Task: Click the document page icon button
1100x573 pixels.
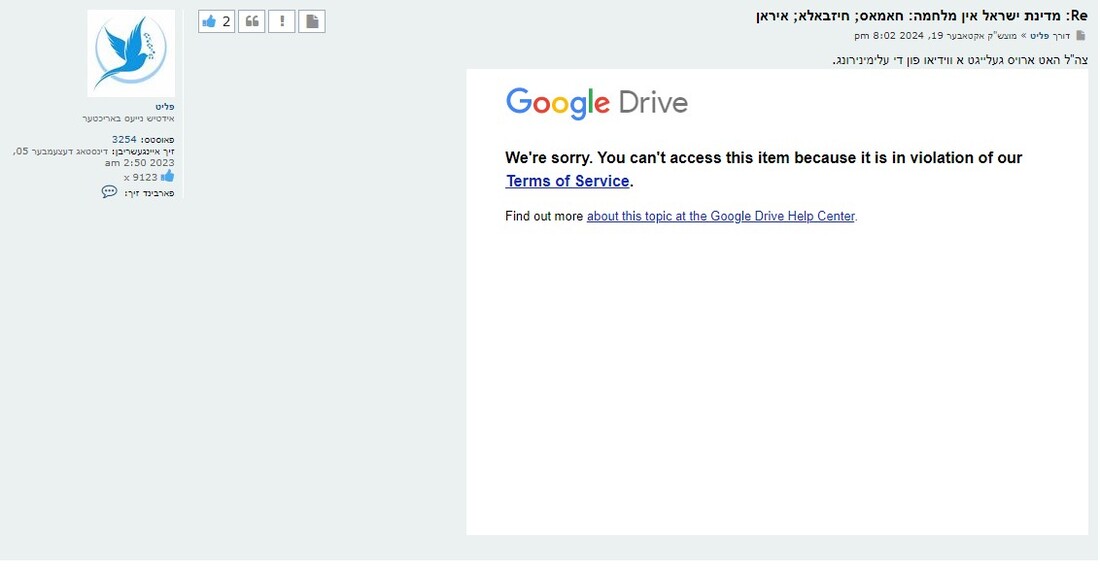Action: [x=312, y=22]
